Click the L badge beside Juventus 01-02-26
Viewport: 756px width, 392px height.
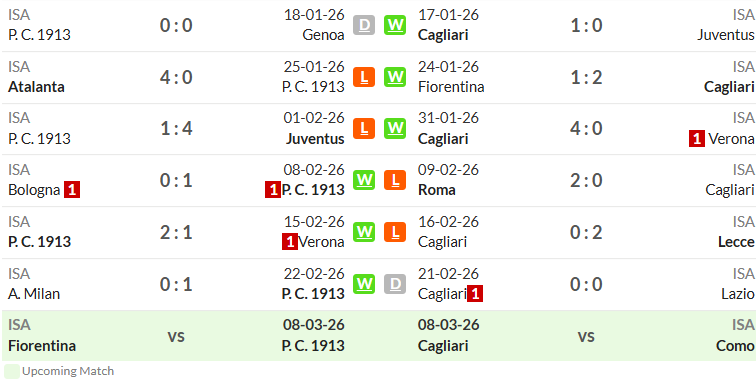(x=364, y=128)
